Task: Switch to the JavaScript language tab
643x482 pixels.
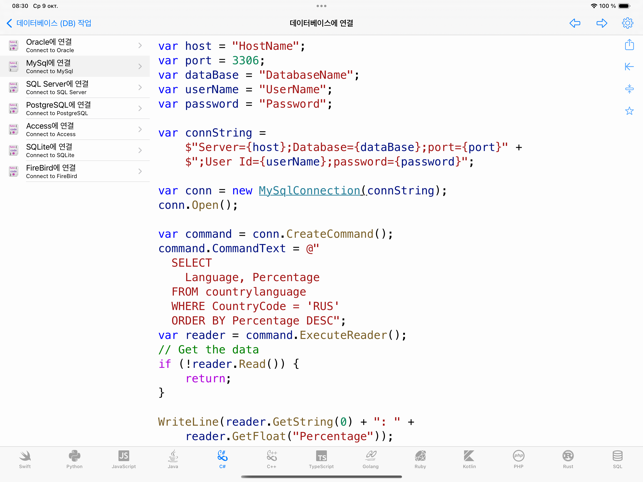Action: tap(124, 459)
